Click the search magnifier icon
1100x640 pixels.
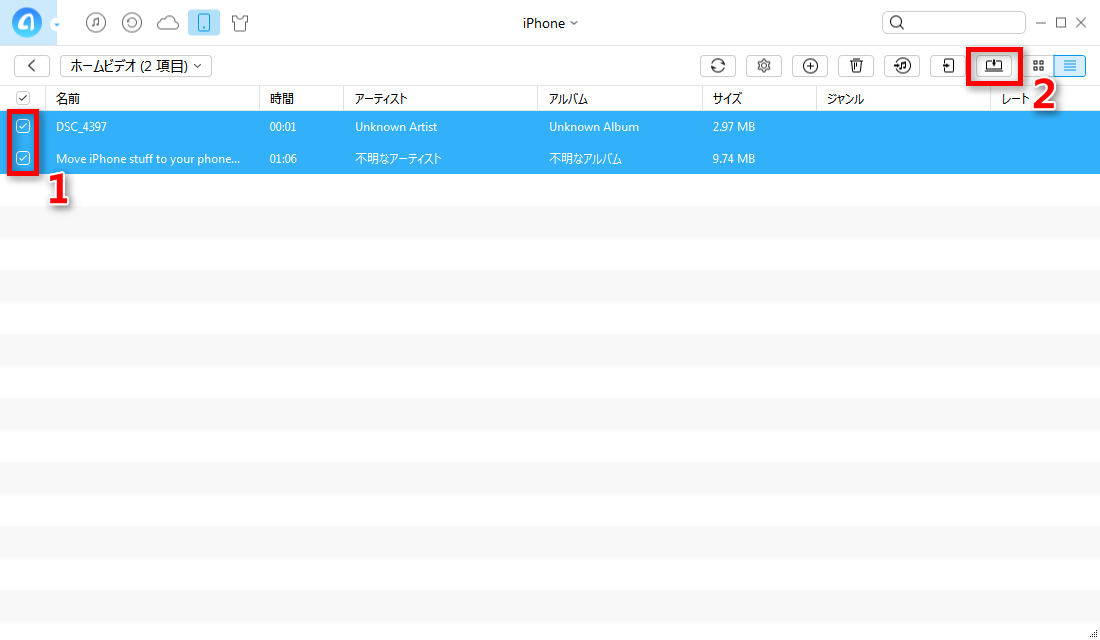[x=897, y=22]
